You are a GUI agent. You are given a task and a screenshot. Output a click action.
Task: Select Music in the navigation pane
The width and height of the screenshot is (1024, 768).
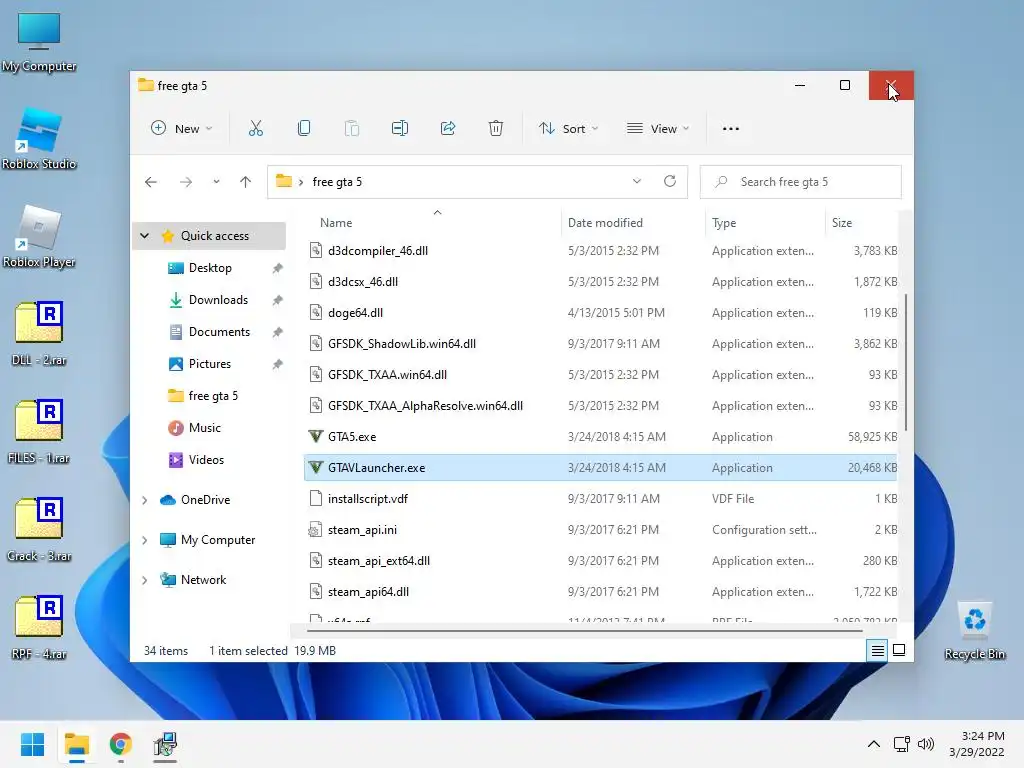click(204, 428)
